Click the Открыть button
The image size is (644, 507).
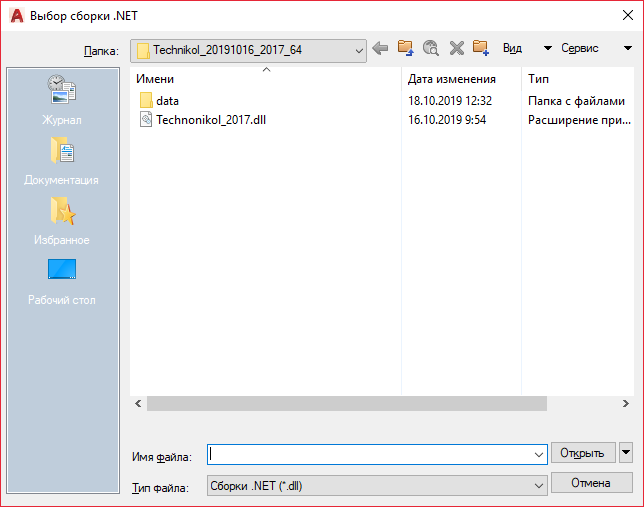[583, 452]
